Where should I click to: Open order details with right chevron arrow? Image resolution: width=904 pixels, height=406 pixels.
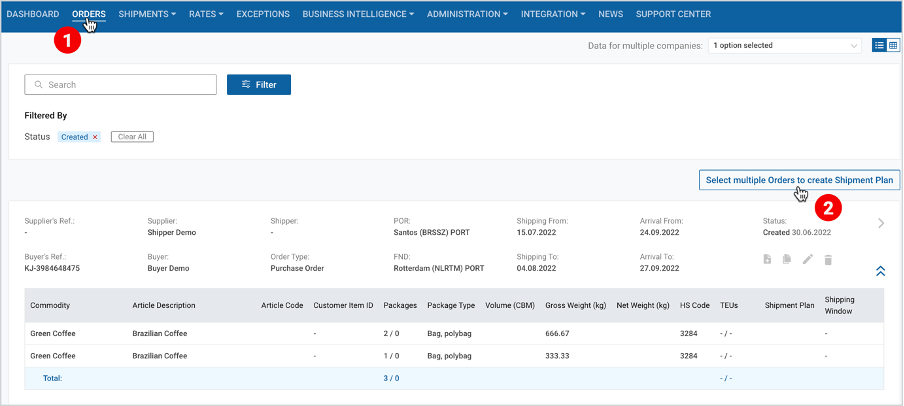[881, 223]
